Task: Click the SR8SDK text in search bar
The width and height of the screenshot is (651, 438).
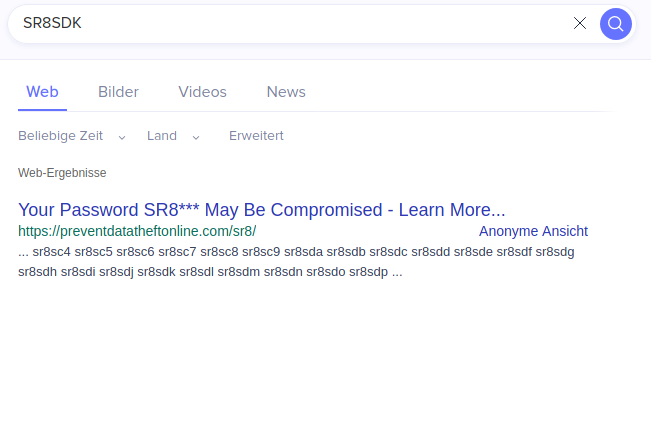Action: tap(52, 23)
